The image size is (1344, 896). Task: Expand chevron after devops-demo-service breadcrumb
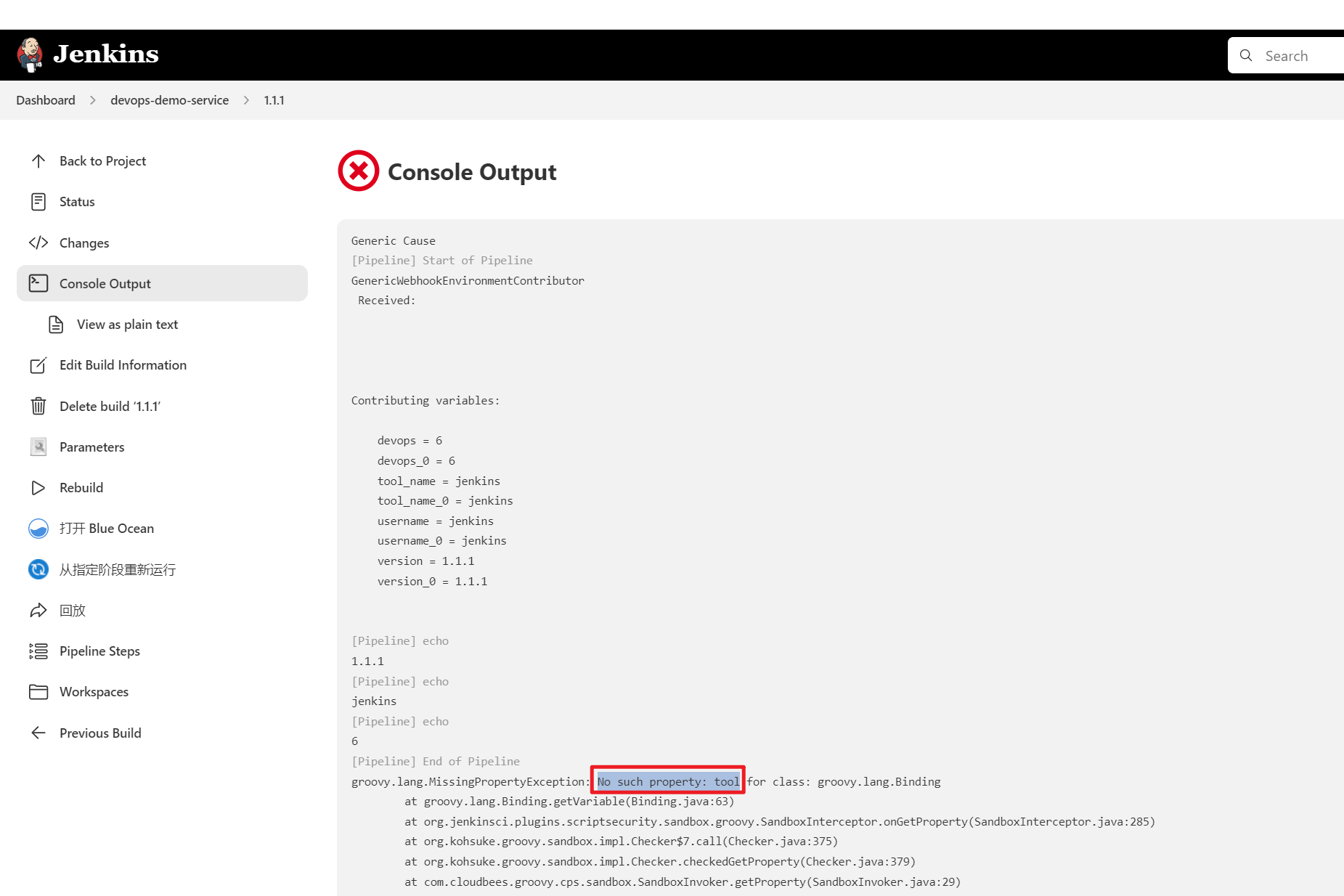(x=246, y=100)
